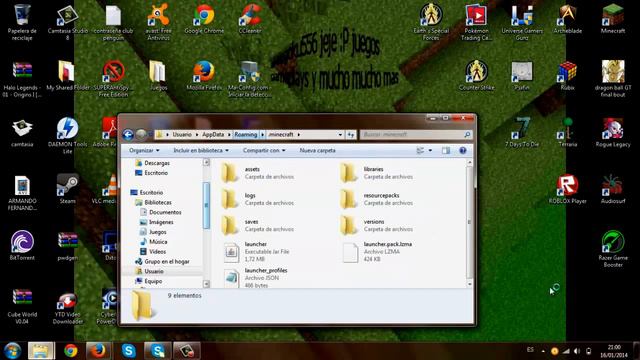Select the Counter Strike desktop shortcut
The height and width of the screenshot is (360, 640).
(476, 76)
